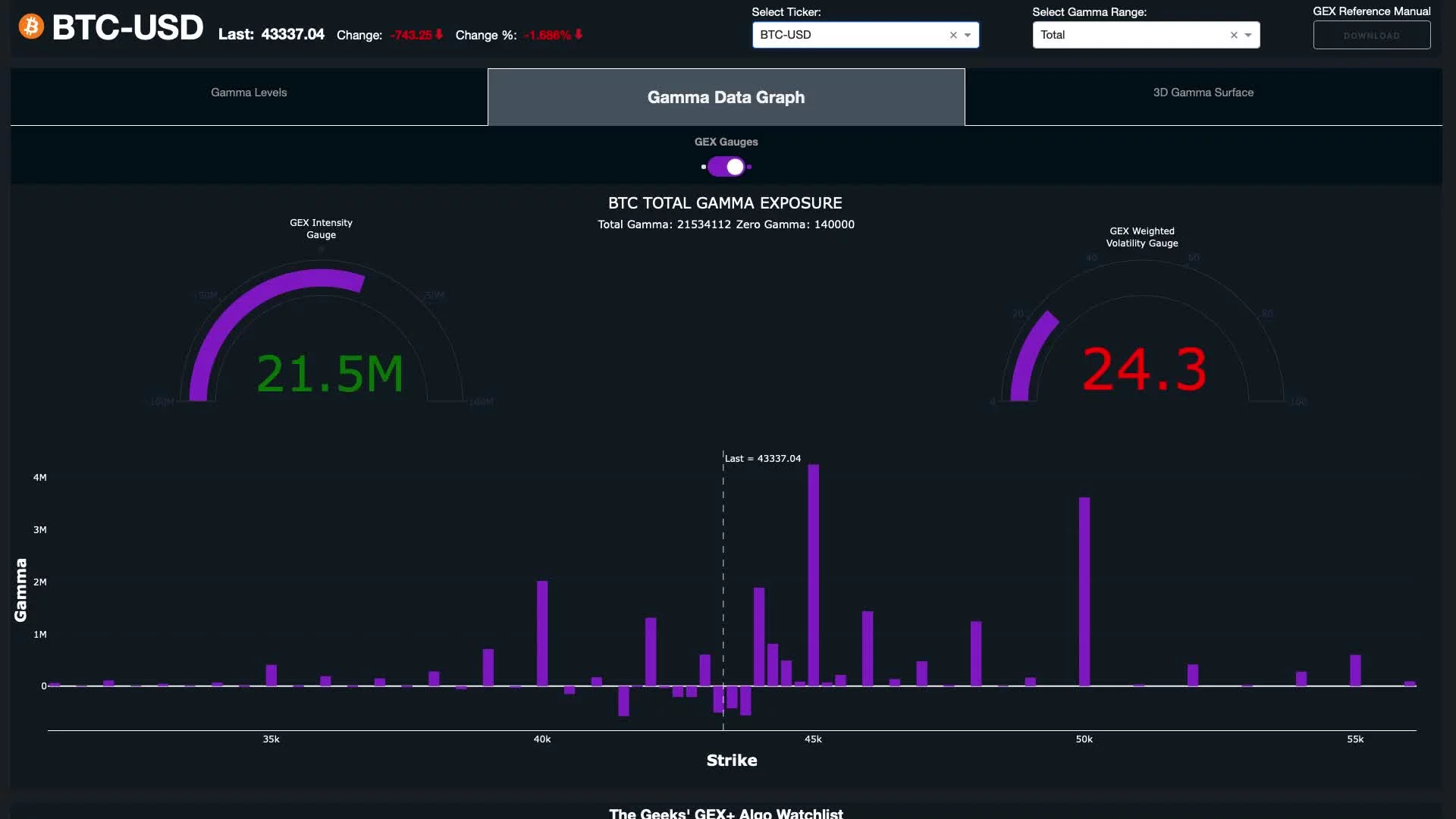
Task: Select the Gamma Data Graph tab
Action: [x=726, y=97]
